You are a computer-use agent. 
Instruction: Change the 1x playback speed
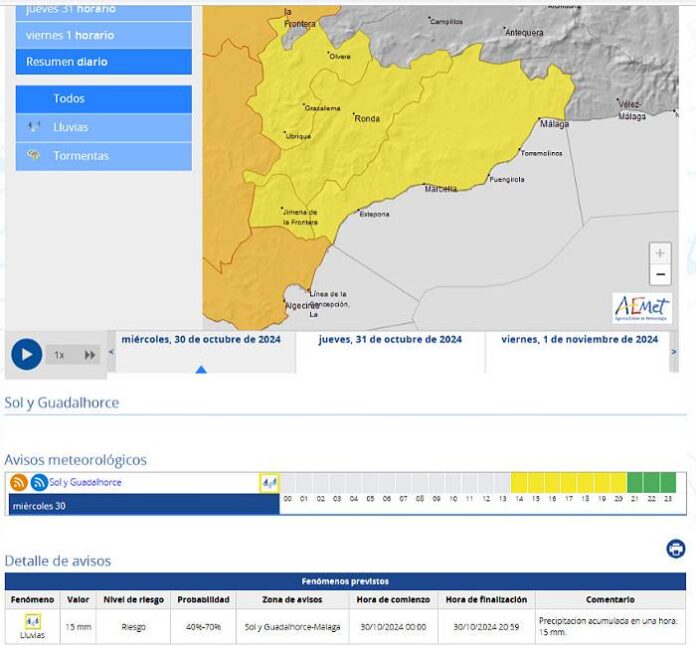pos(60,355)
